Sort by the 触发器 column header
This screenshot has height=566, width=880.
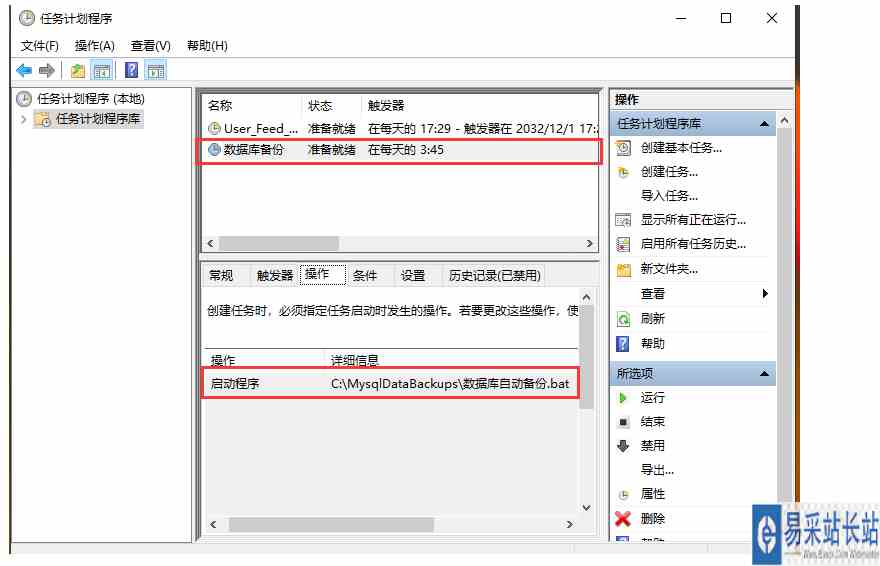480,105
